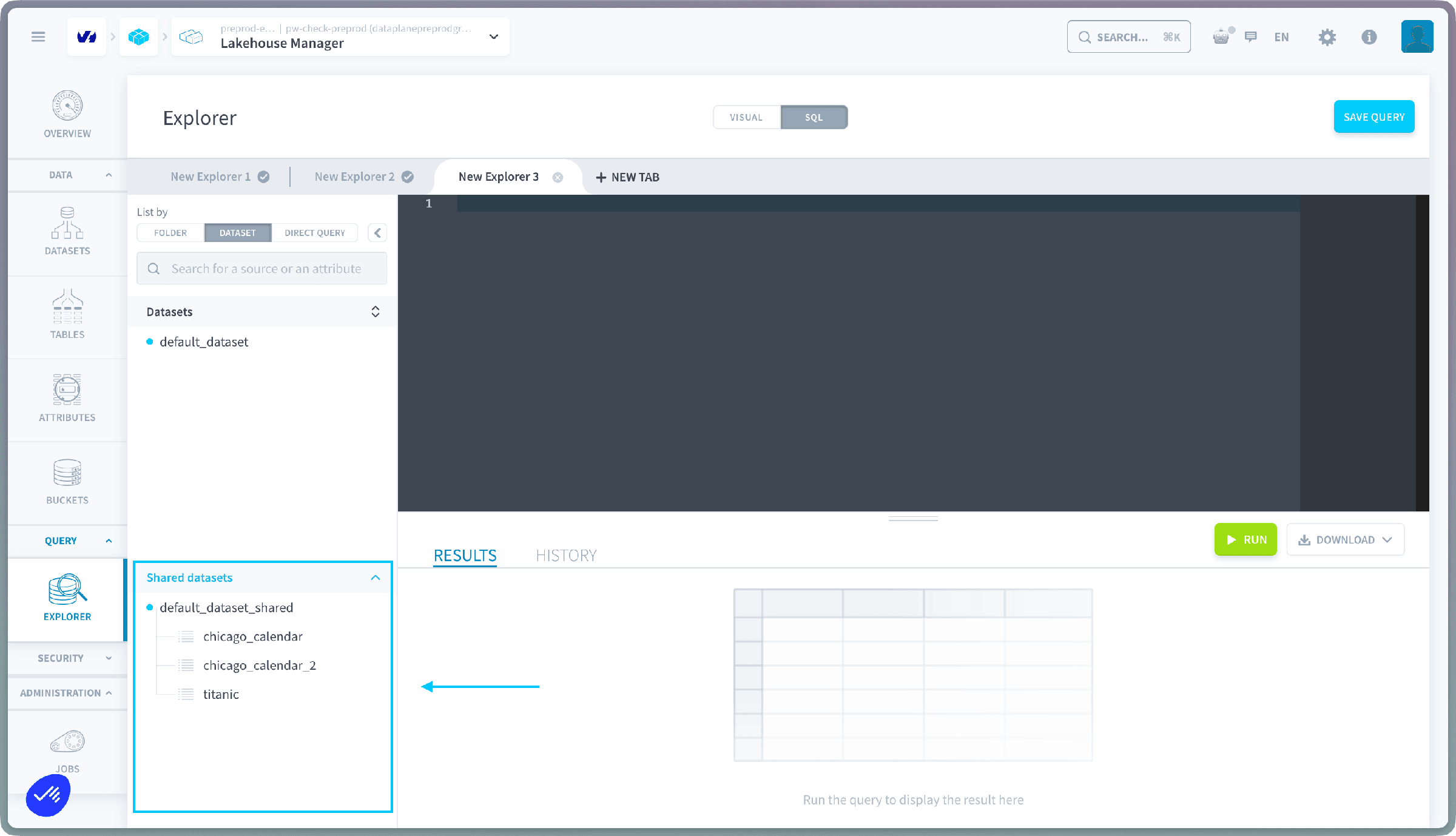The height and width of the screenshot is (836, 1456).
Task: Collapse the Shared datasets section
Action: pos(376,578)
